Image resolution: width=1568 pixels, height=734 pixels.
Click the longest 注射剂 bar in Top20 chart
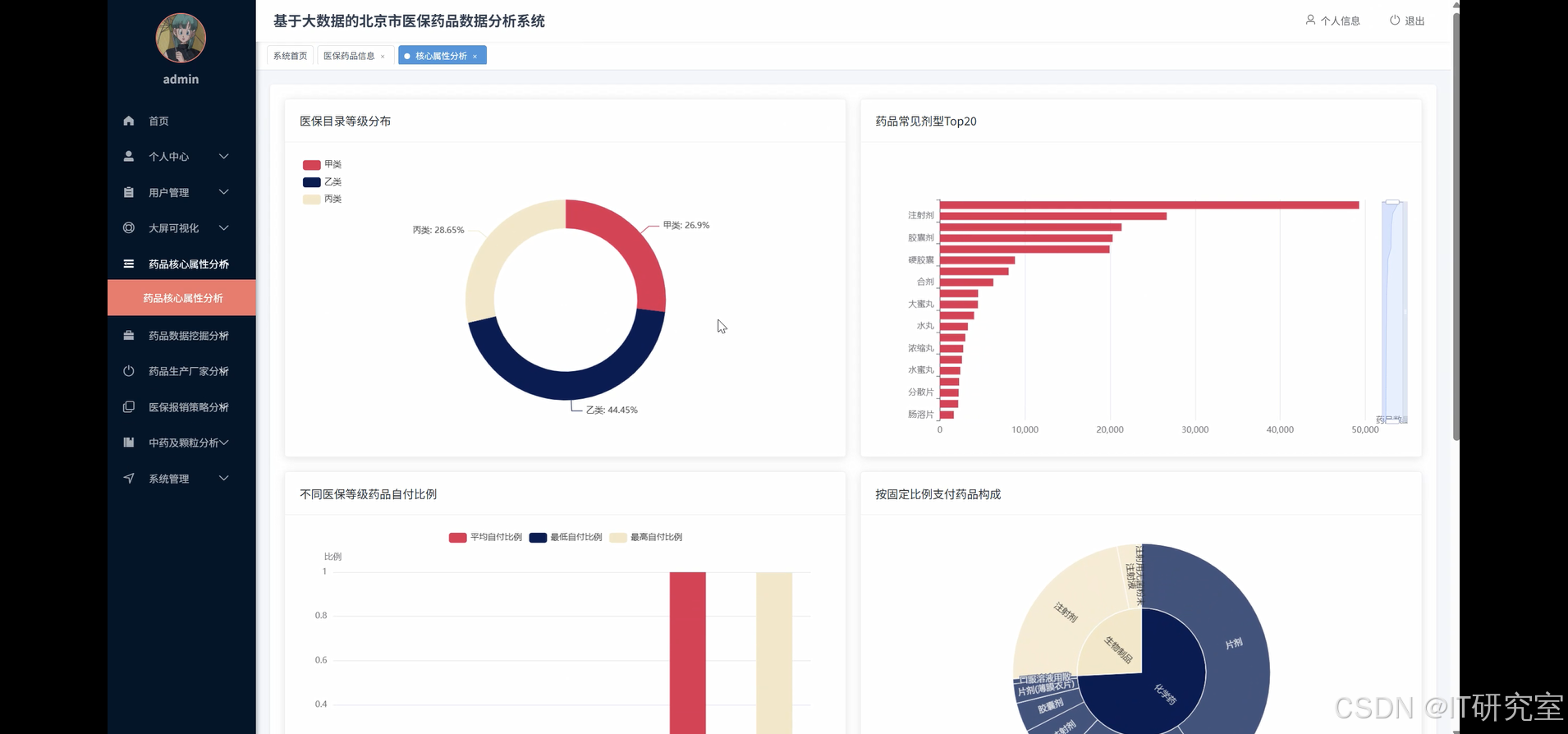pyautogui.click(x=1149, y=204)
